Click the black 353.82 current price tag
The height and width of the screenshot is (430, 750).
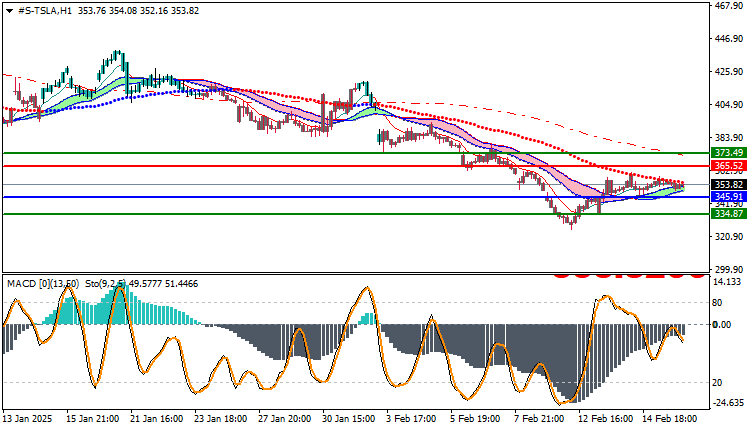click(x=728, y=185)
